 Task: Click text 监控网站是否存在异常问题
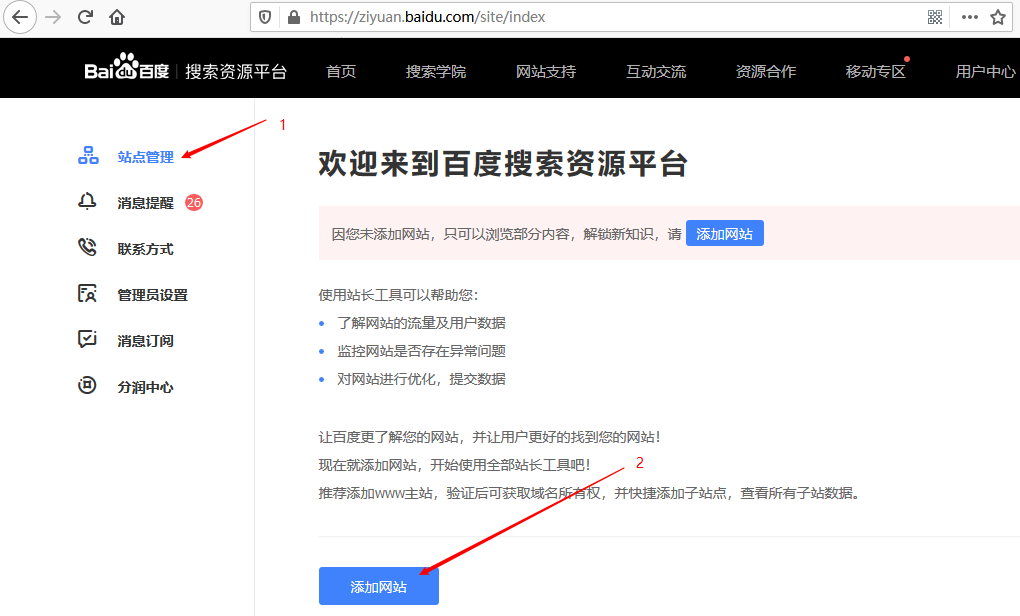pos(422,351)
